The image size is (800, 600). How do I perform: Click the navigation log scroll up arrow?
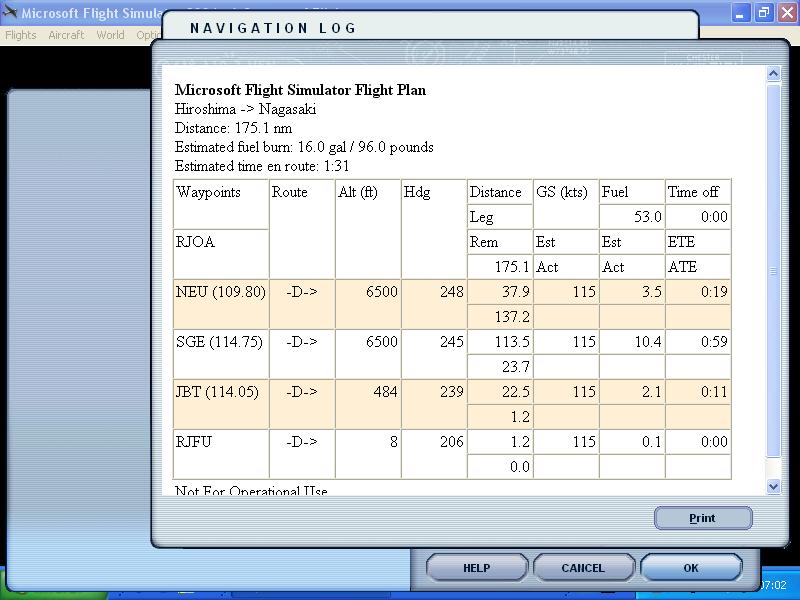point(773,74)
